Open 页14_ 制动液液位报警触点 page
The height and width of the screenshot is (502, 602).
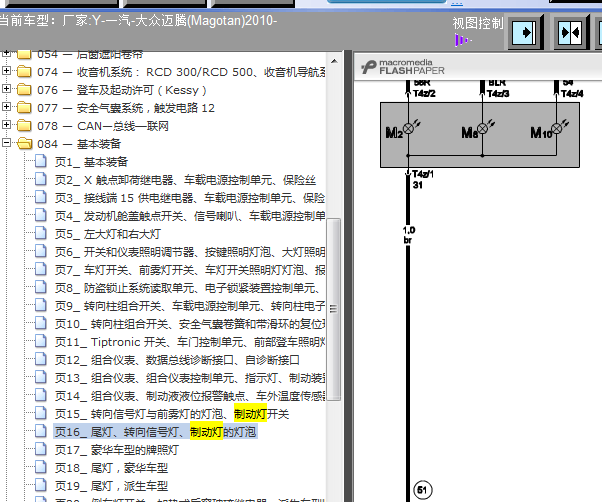coord(190,396)
